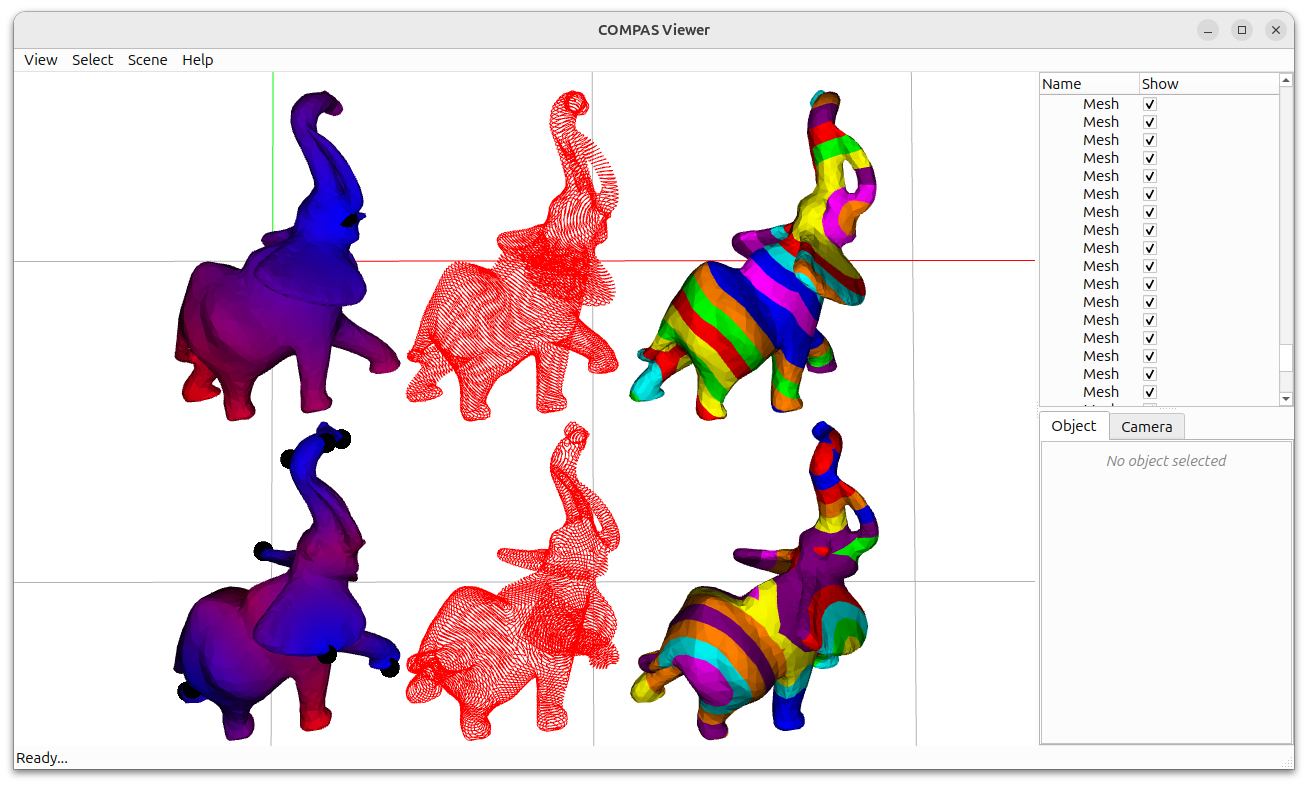
Task: Open the View menu
Action: (x=40, y=60)
